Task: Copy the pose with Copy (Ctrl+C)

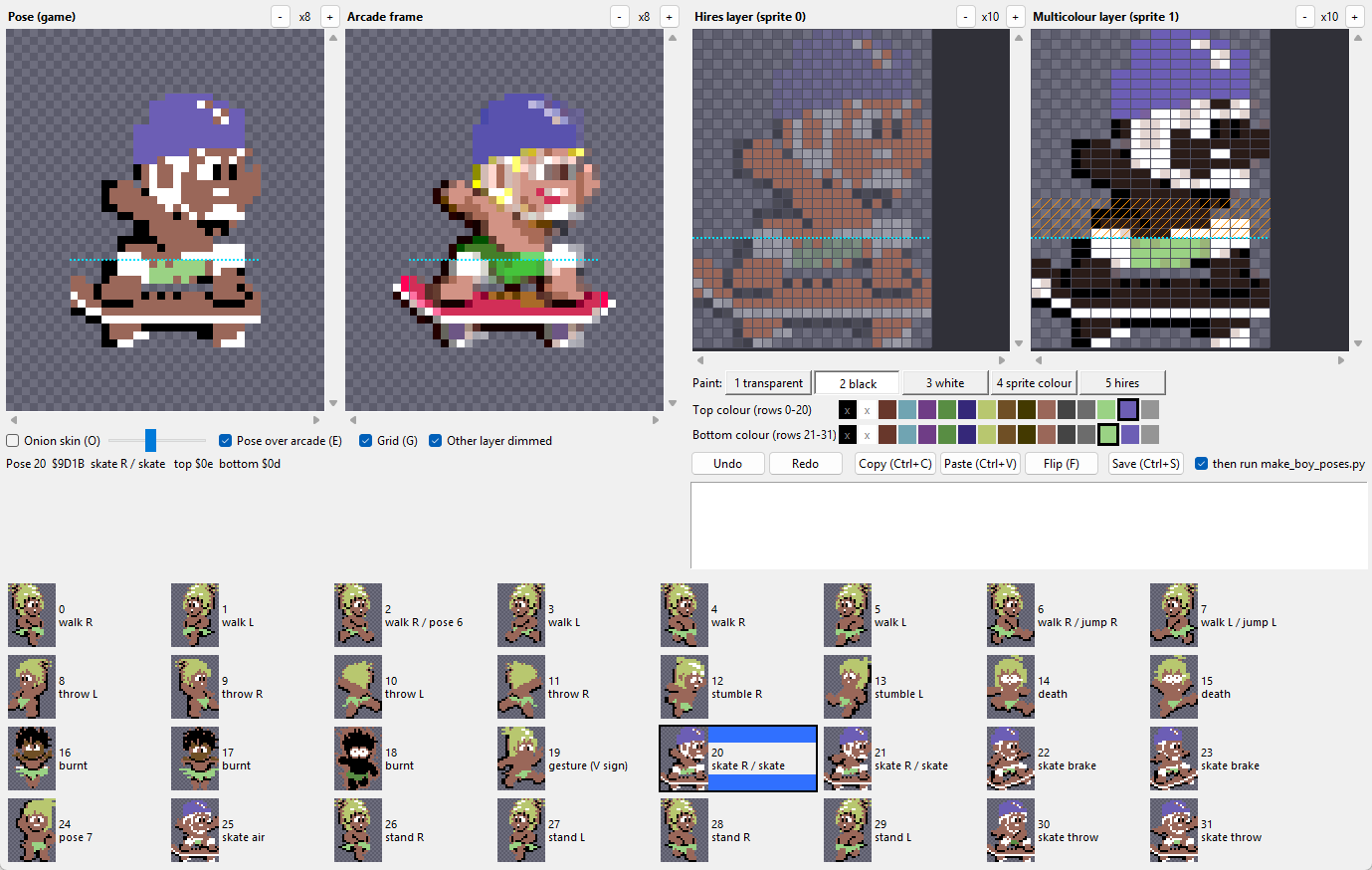Action: 895,464
